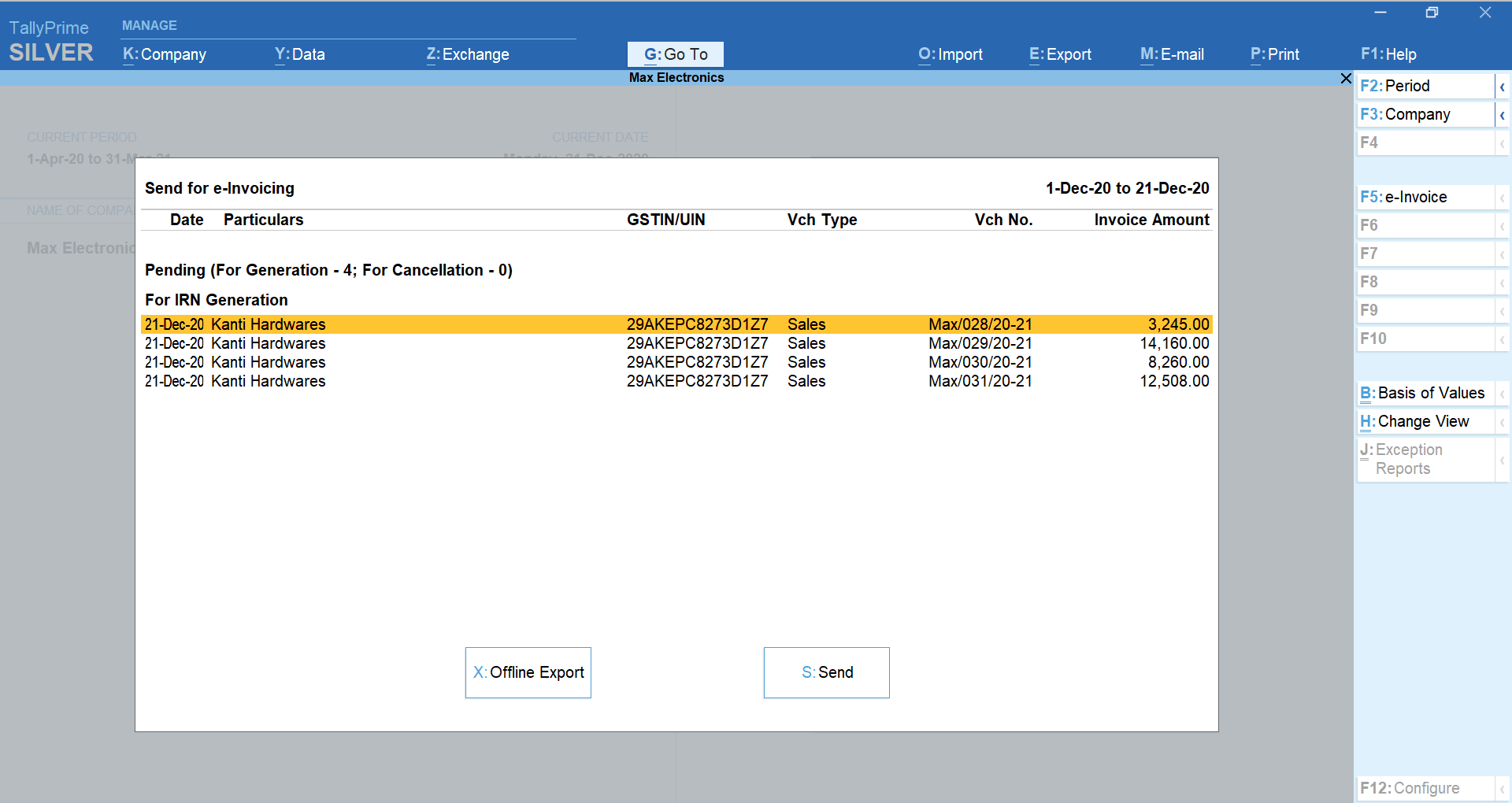1512x803 pixels.
Task: Click the H: Change View button
Action: pyautogui.click(x=1425, y=422)
